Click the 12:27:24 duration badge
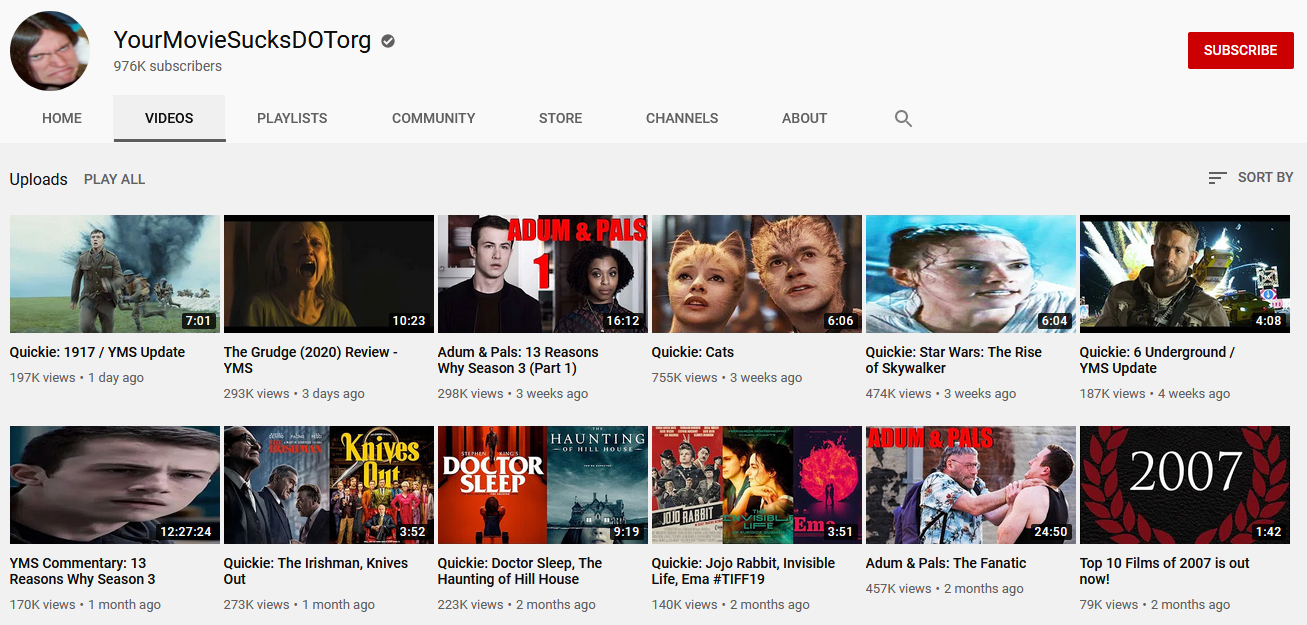1307x625 pixels. tap(186, 532)
